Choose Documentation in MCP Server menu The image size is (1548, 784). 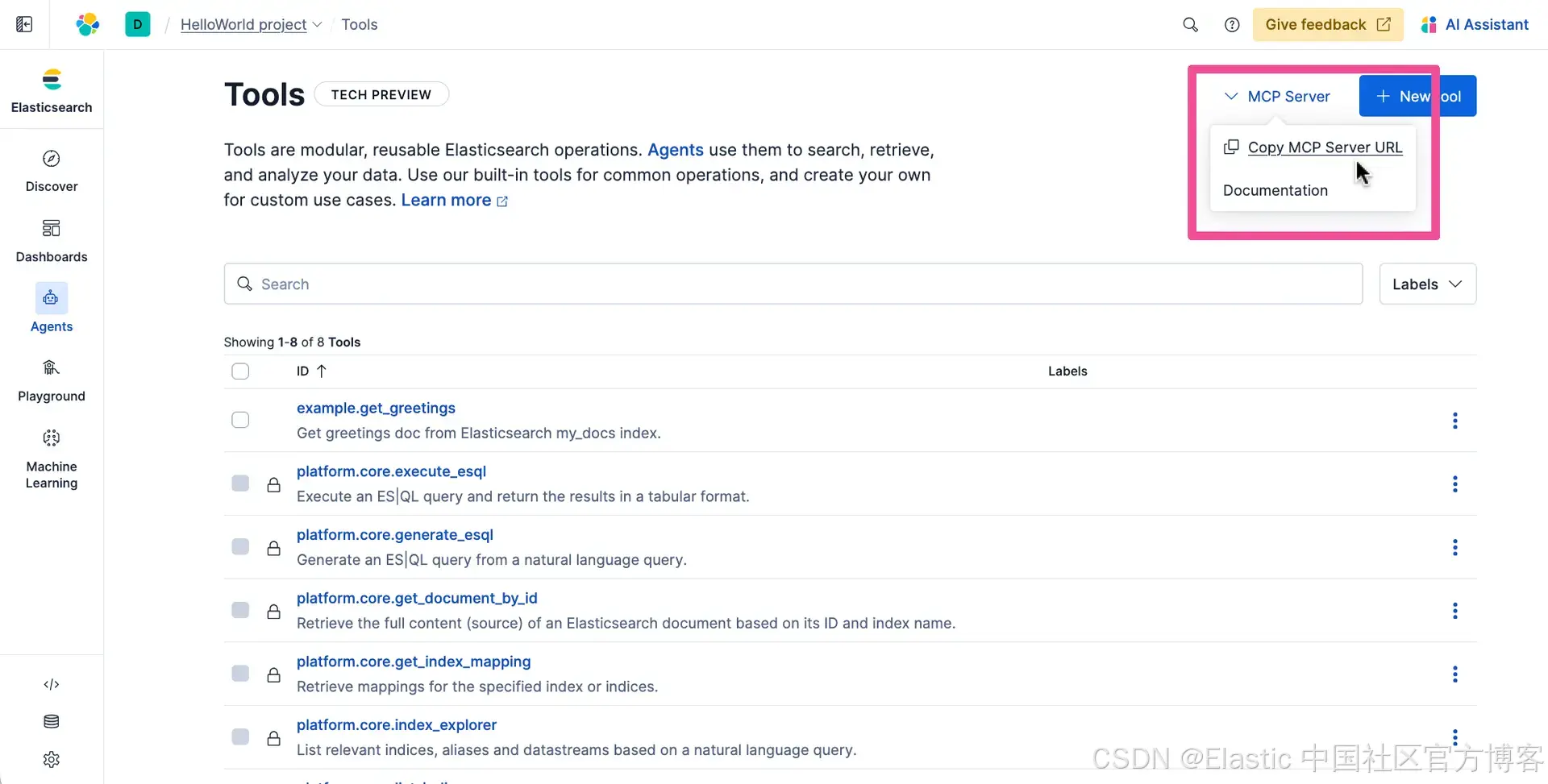[x=1275, y=190]
